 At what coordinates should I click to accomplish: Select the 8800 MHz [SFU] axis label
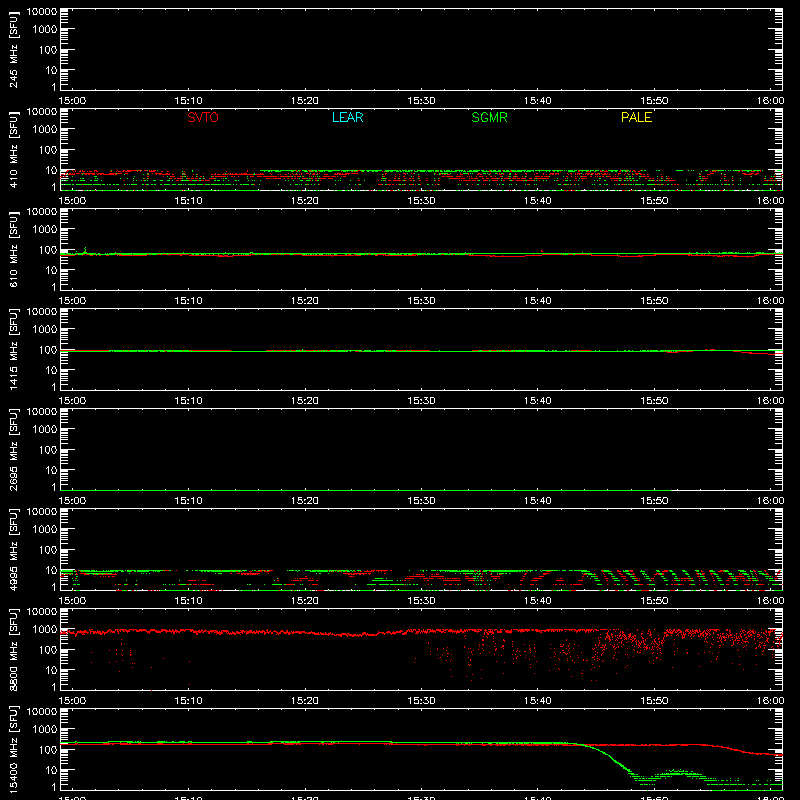tap(13, 649)
